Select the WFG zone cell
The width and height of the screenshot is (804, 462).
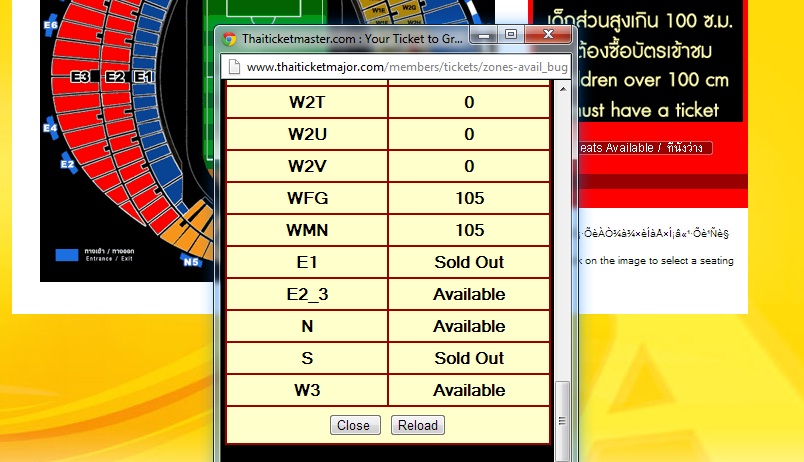tap(307, 198)
